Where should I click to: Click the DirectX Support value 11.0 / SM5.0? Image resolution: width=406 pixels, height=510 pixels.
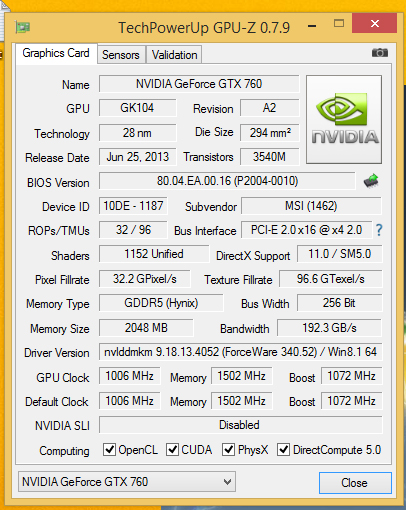(x=339, y=254)
